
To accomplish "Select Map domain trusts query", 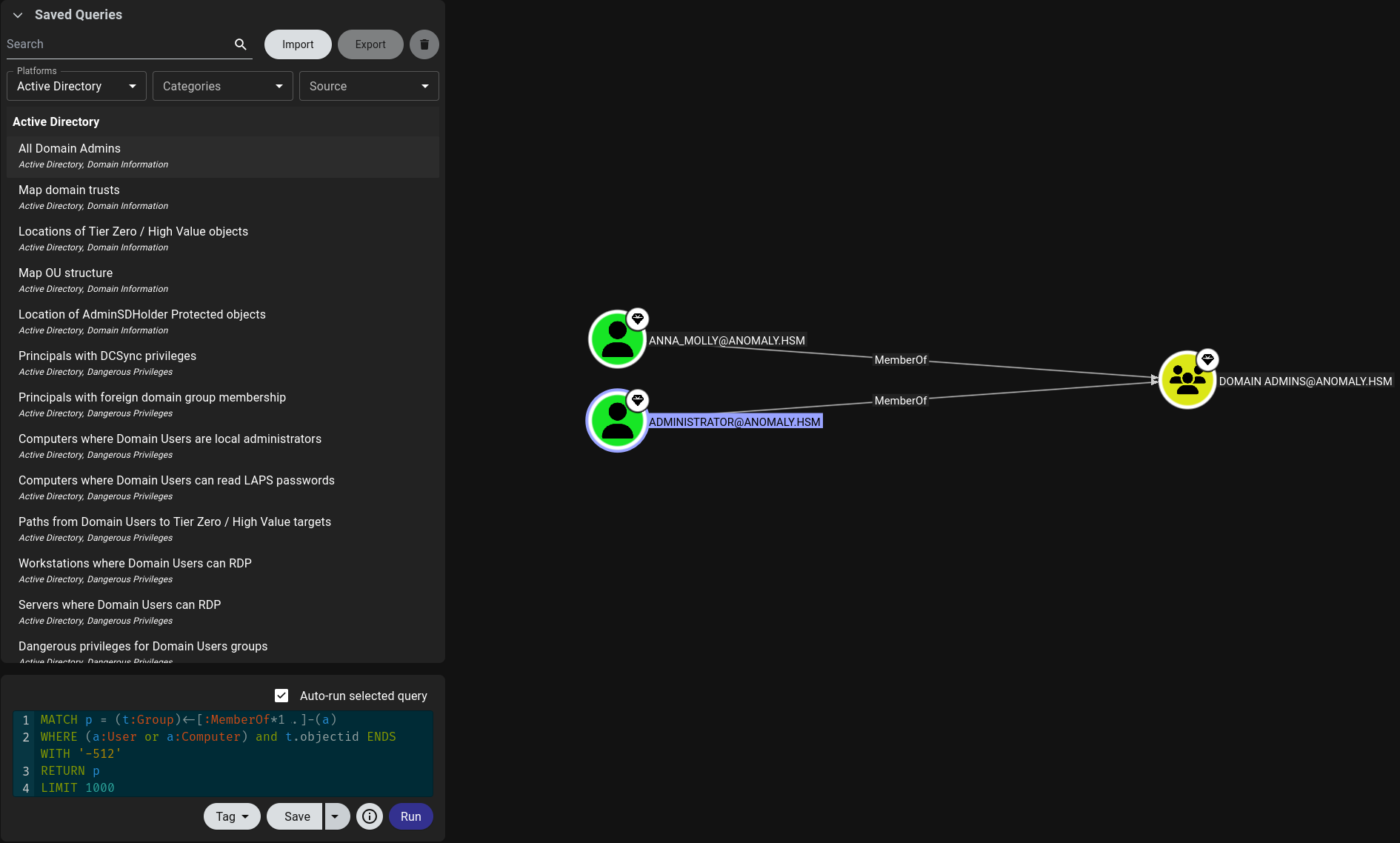I will click(x=69, y=190).
